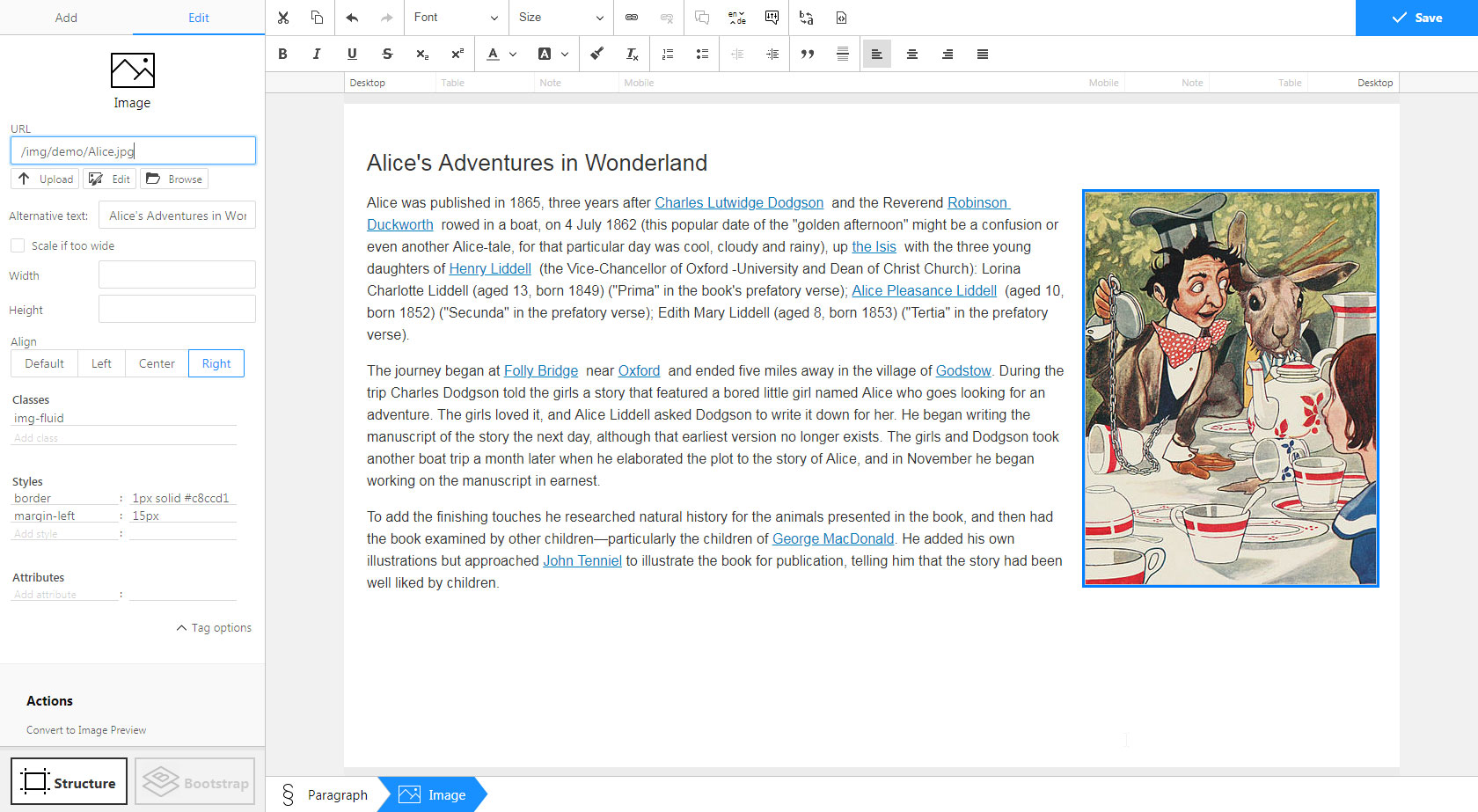Click the remove format icon
Screen dimensions: 1478x812
click(632, 54)
